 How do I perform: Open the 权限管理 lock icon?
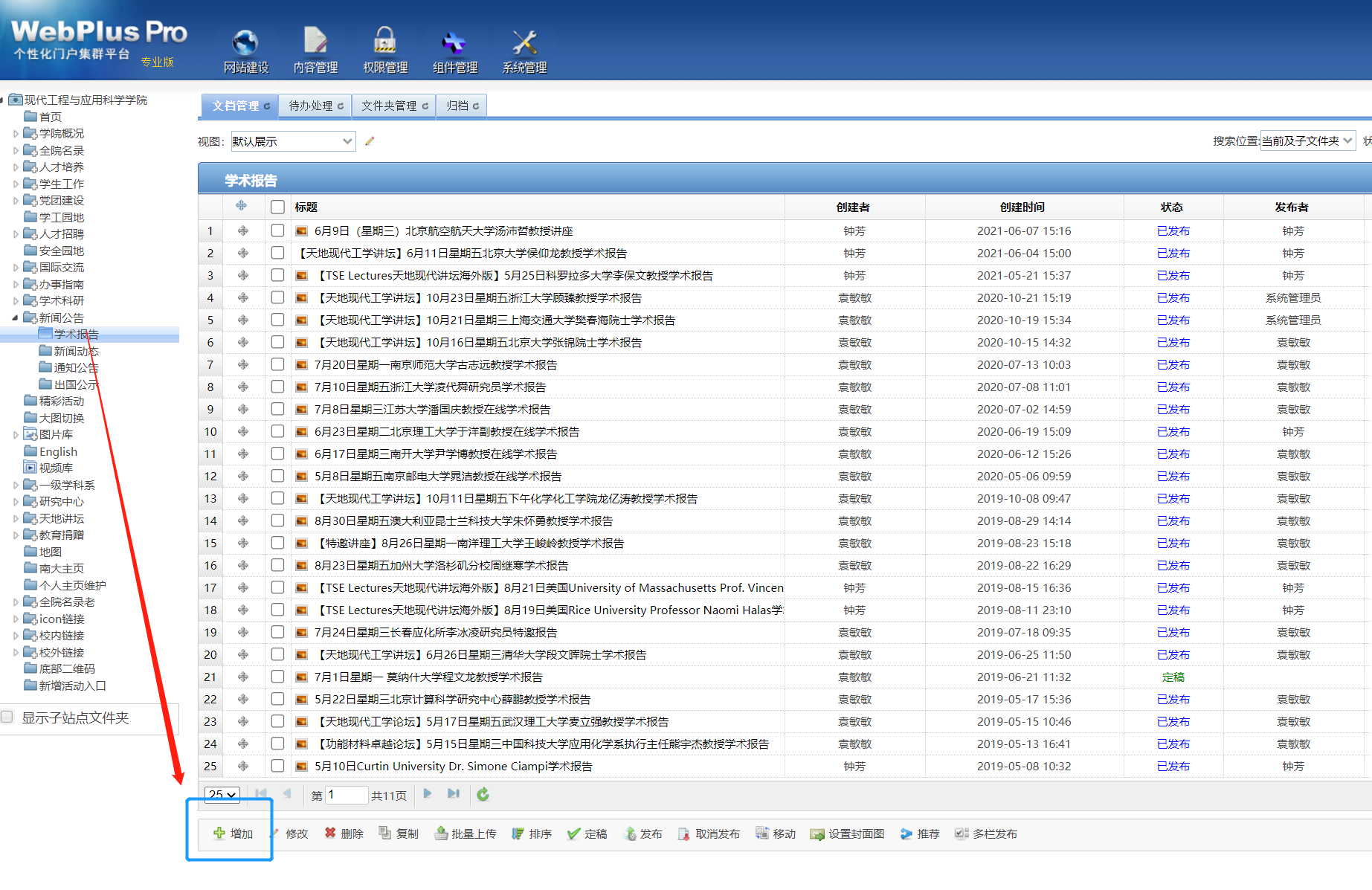coord(384,43)
